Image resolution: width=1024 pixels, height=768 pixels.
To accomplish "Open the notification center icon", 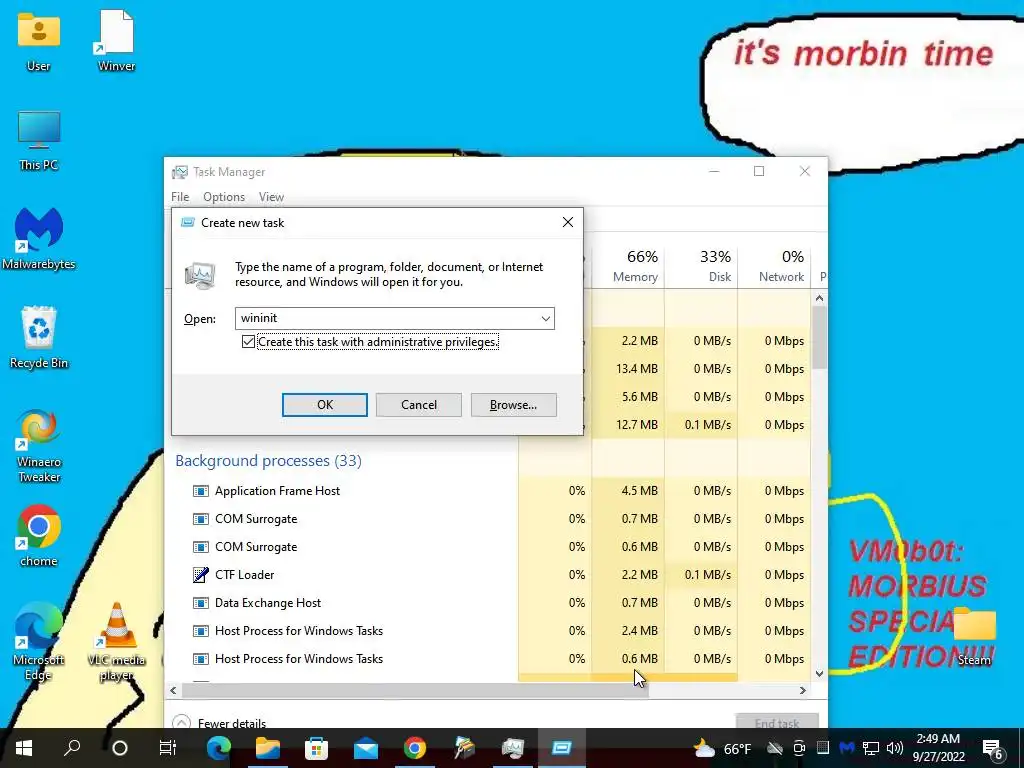I will tap(993, 748).
